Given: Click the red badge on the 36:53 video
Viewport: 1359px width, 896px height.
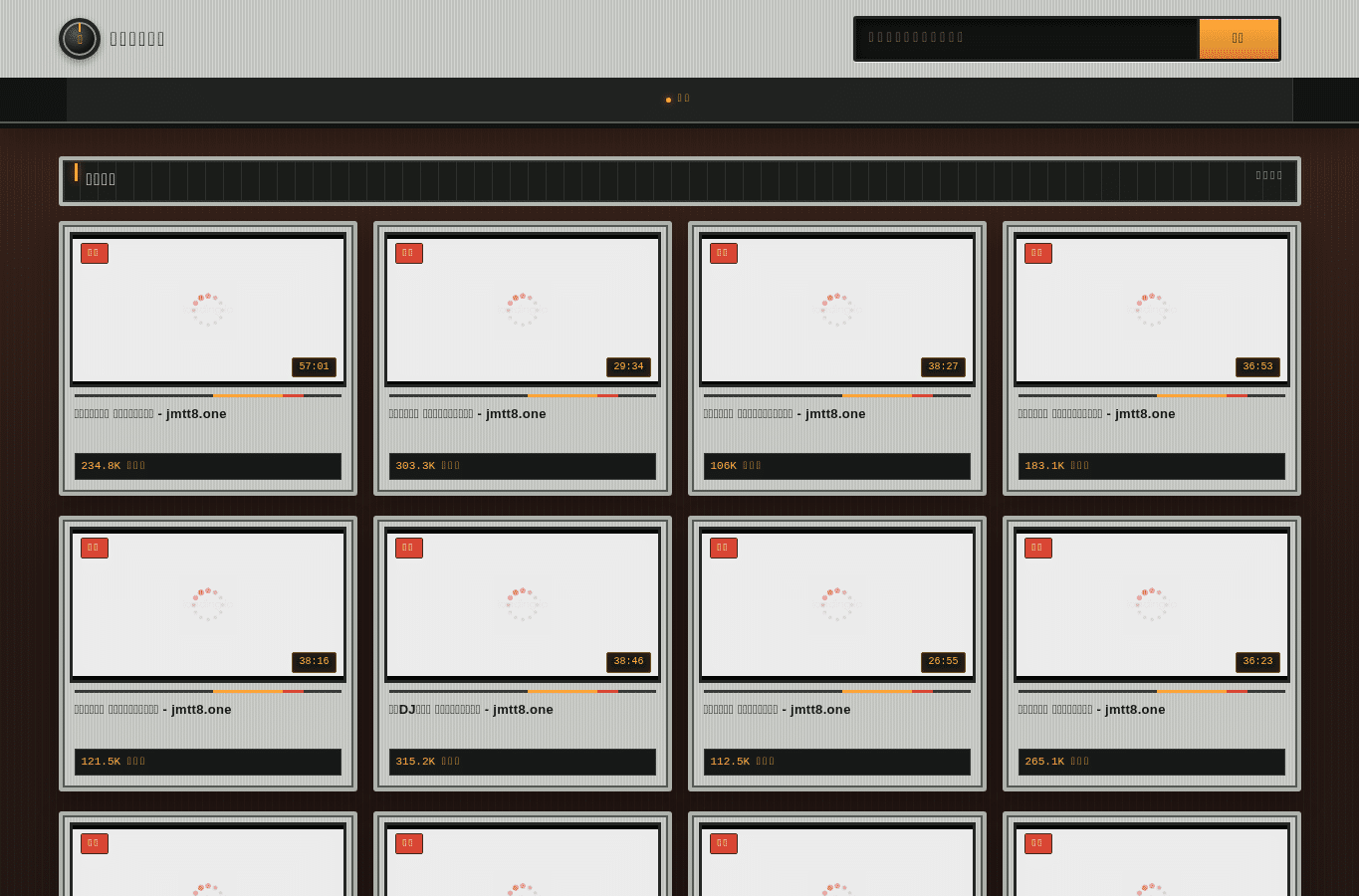Looking at the screenshot, I should coord(1038,253).
